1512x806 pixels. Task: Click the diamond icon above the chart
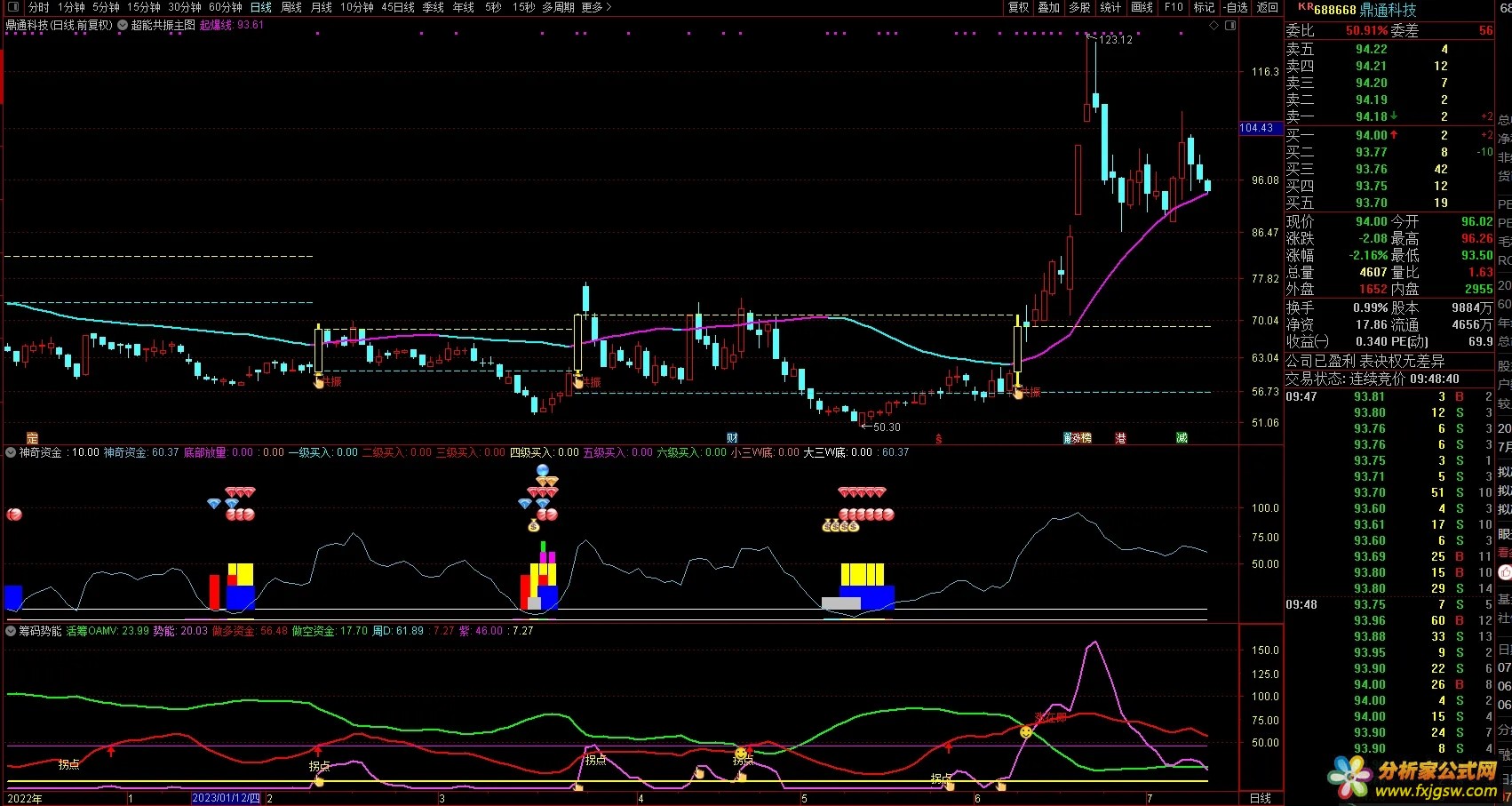point(1215,26)
